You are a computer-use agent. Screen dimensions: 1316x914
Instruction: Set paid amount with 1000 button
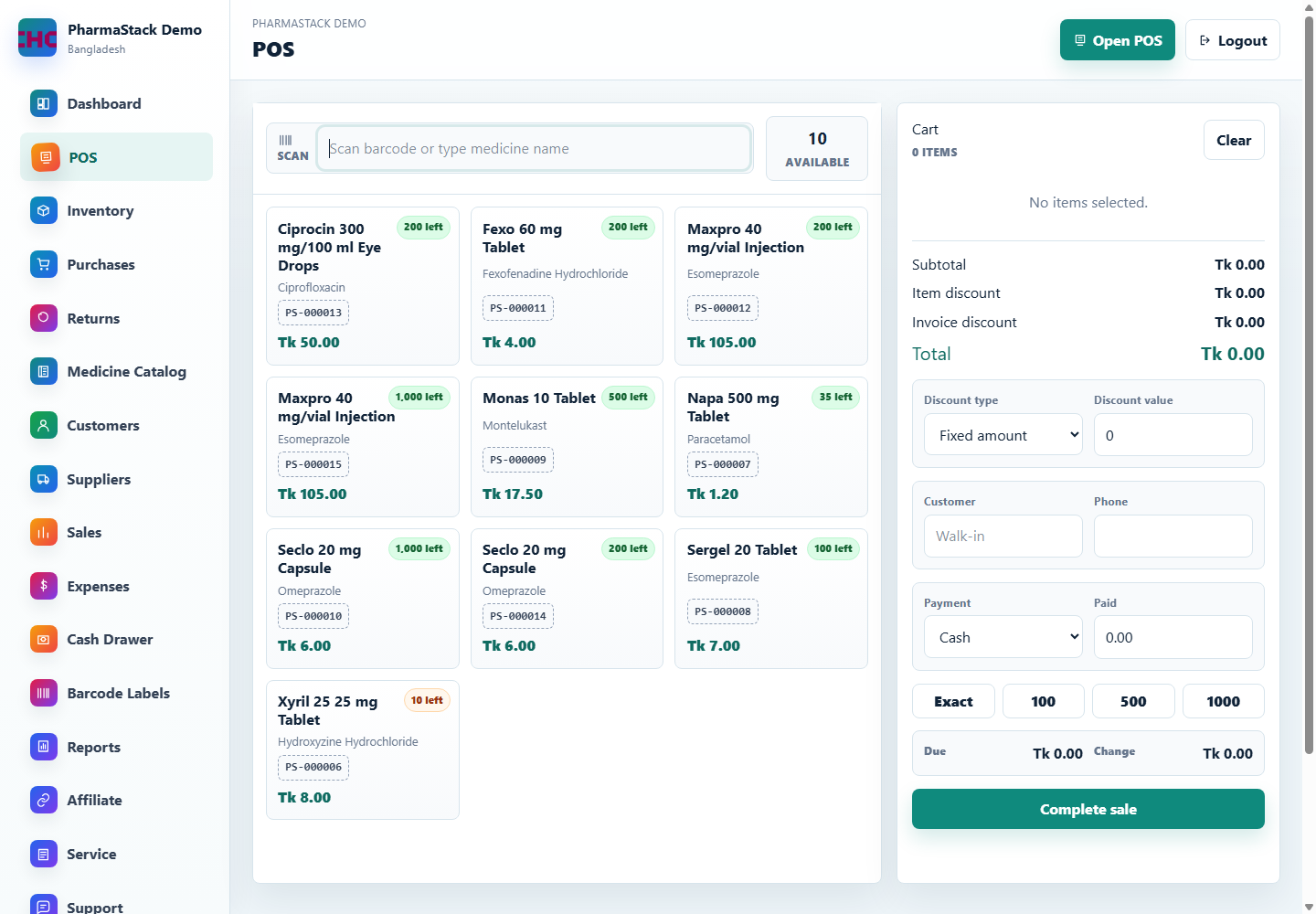click(x=1223, y=701)
